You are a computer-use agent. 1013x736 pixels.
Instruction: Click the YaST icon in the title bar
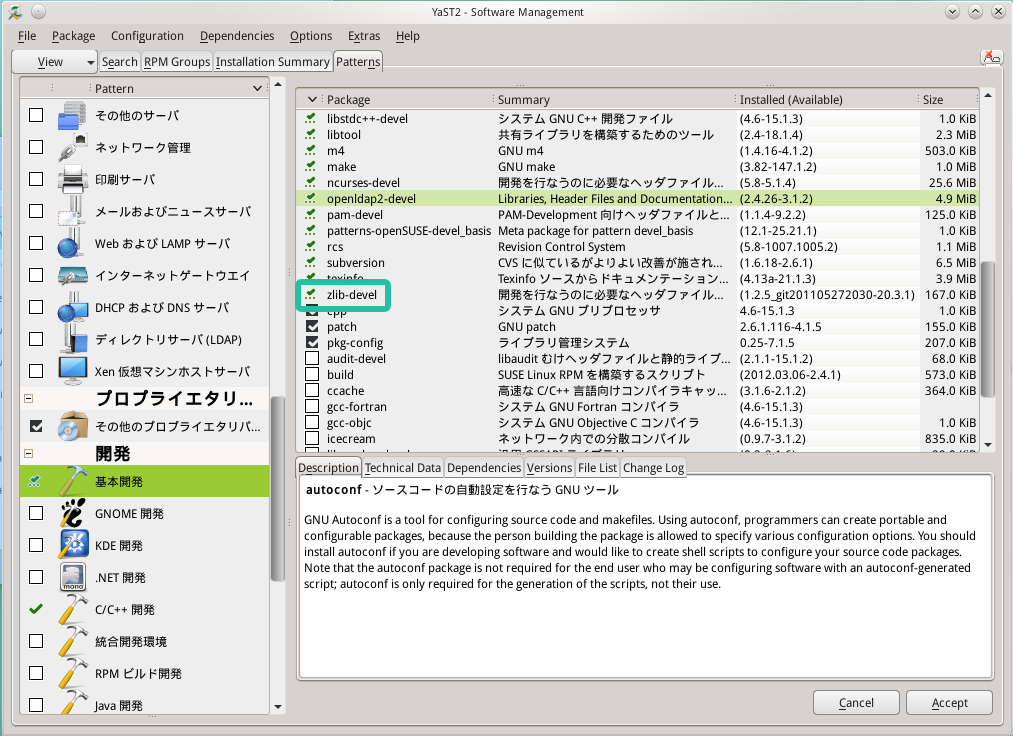point(15,12)
